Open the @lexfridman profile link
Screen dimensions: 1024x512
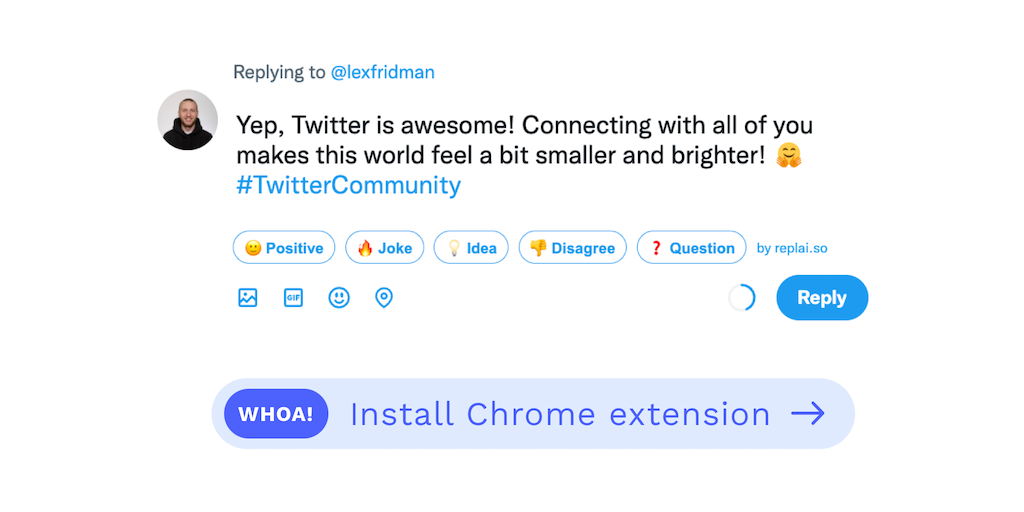click(382, 72)
